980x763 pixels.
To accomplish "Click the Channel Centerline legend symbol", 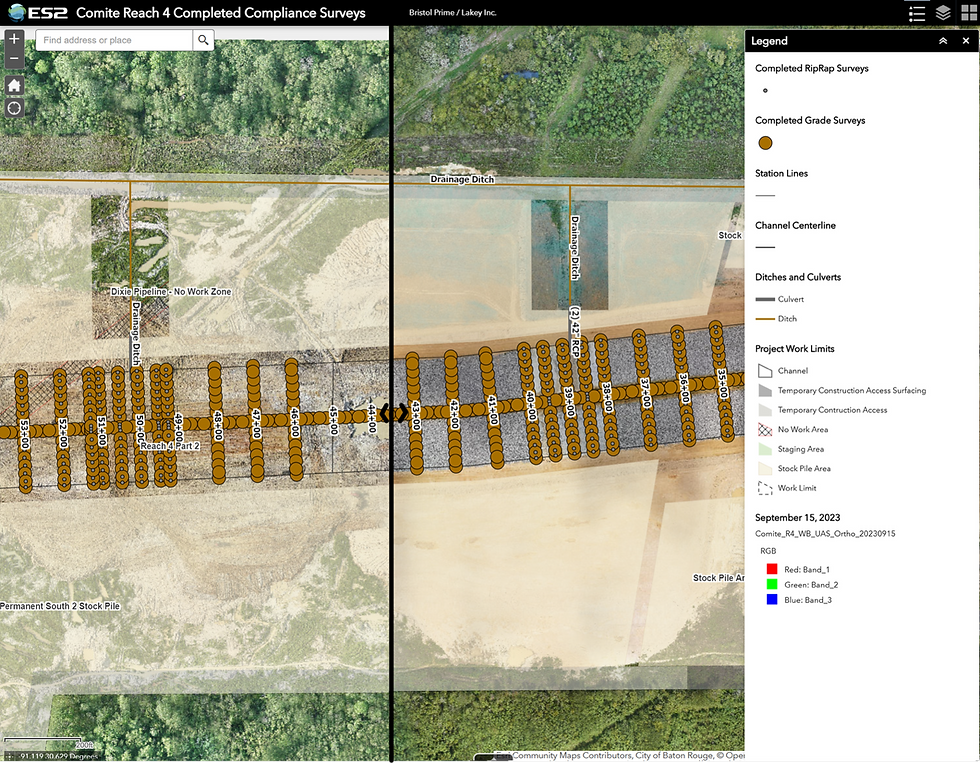I will tap(765, 247).
